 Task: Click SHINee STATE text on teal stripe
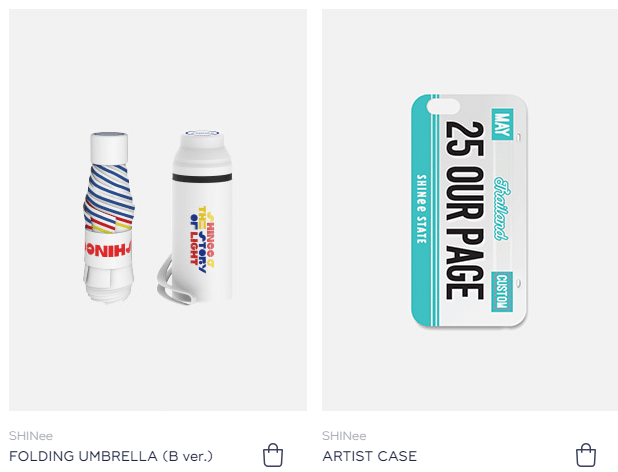[422, 209]
